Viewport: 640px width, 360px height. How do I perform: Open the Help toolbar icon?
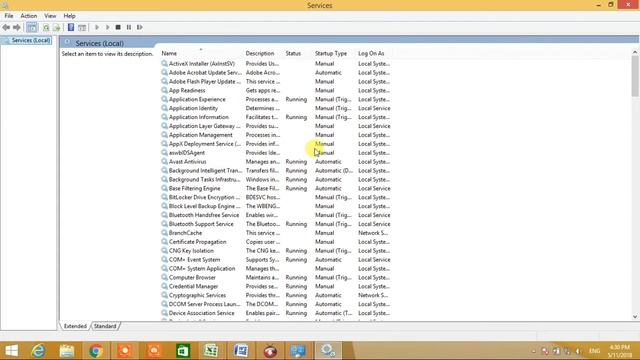point(71,27)
